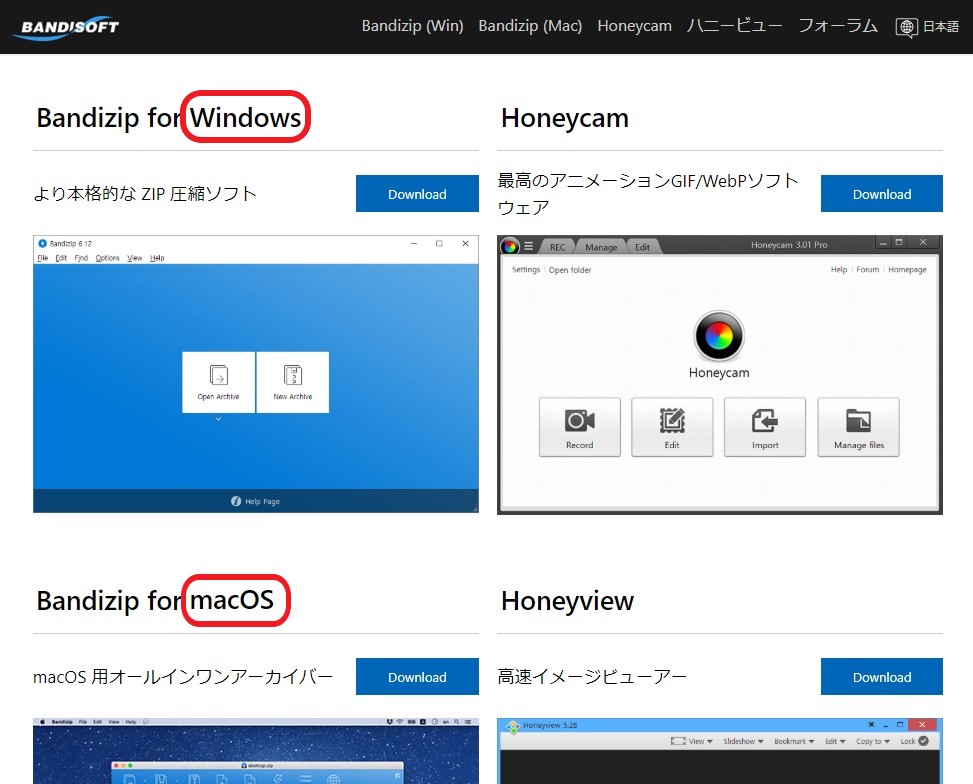
Task: Click the Bandisoft logo in header
Action: 66,27
